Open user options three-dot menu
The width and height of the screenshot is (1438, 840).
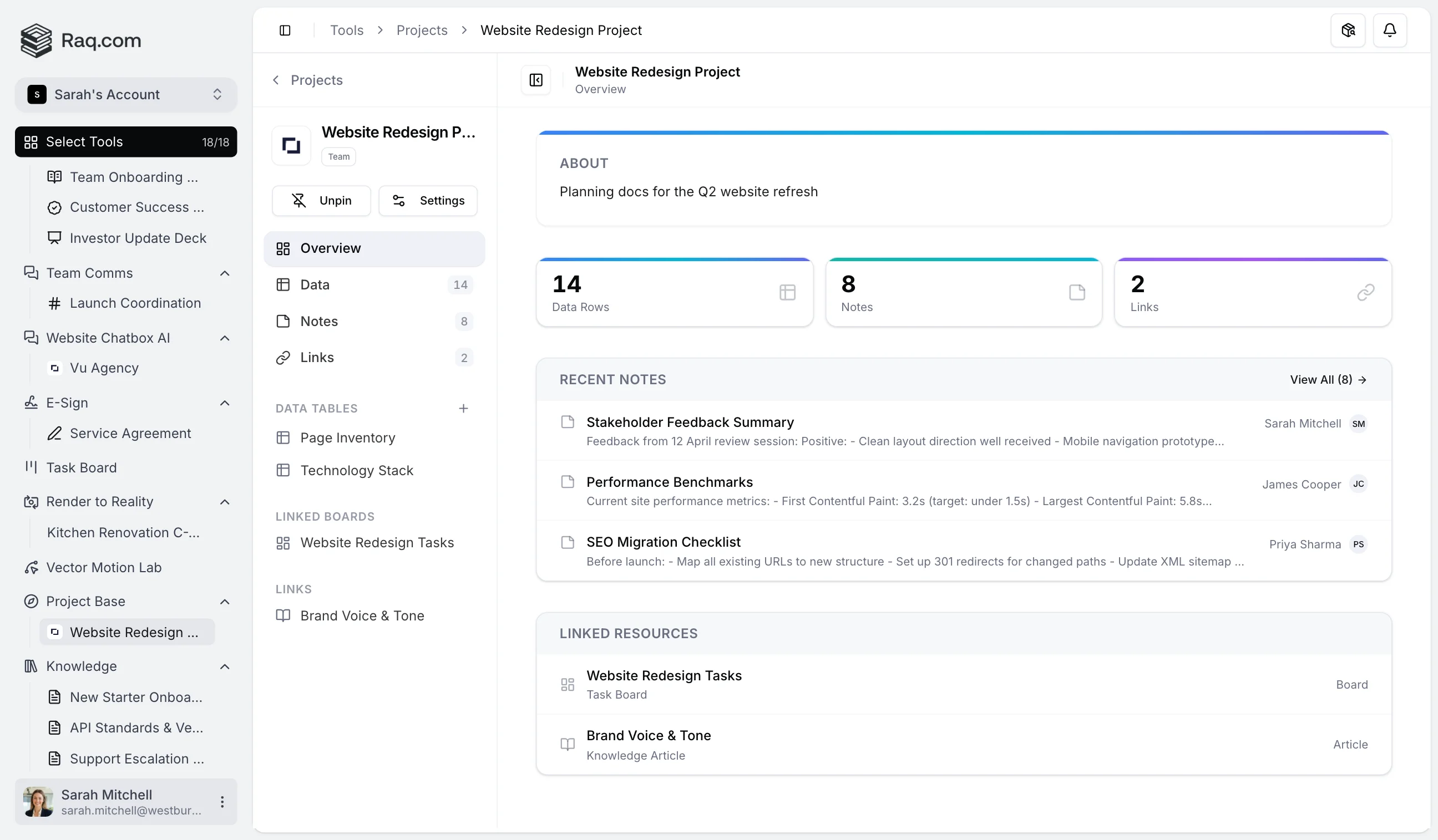(222, 802)
